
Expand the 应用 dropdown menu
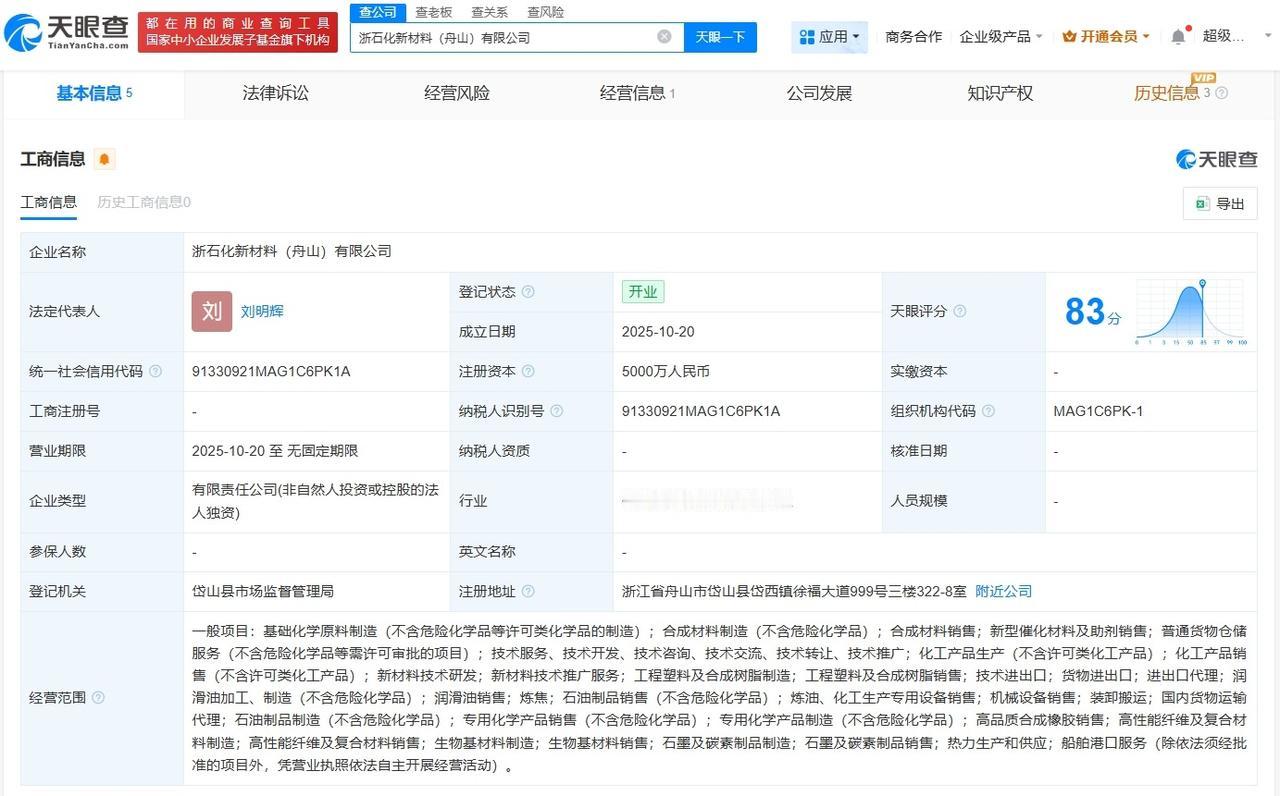tap(830, 37)
